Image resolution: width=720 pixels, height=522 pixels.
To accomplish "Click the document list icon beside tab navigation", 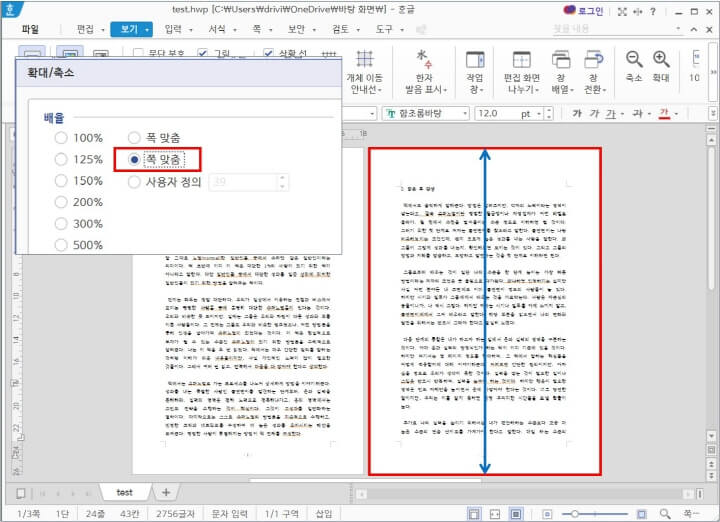I will click(x=21, y=494).
